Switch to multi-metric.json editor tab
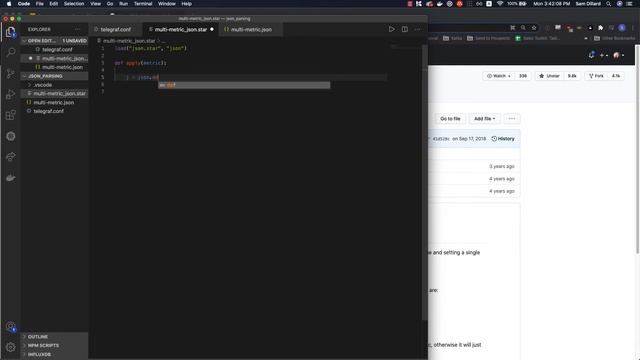Viewport: 640px width, 360px height. point(251,29)
